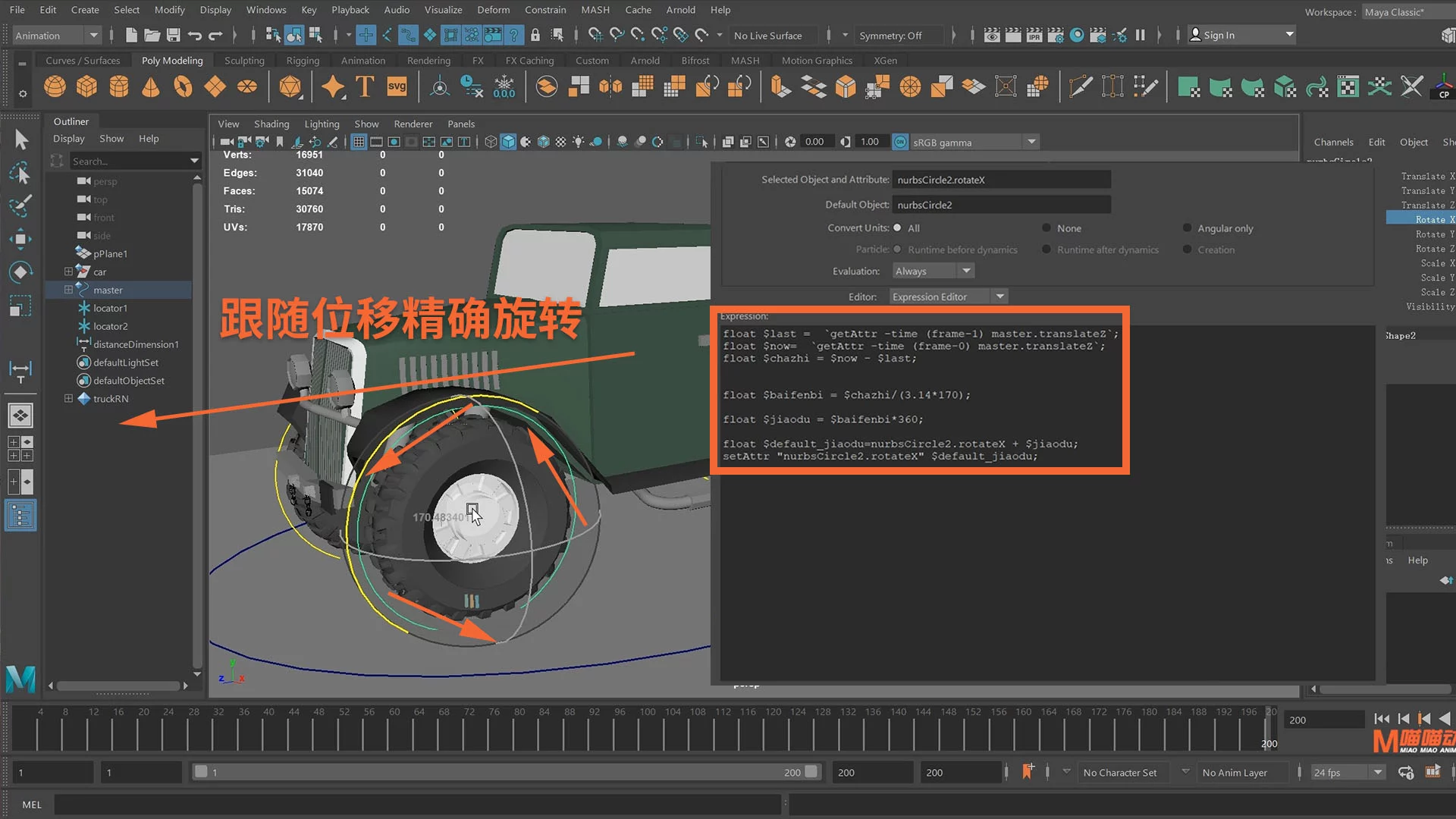Screen dimensions: 1456x819
Task: Open the Evaluation Always dropdown
Action: click(x=933, y=271)
